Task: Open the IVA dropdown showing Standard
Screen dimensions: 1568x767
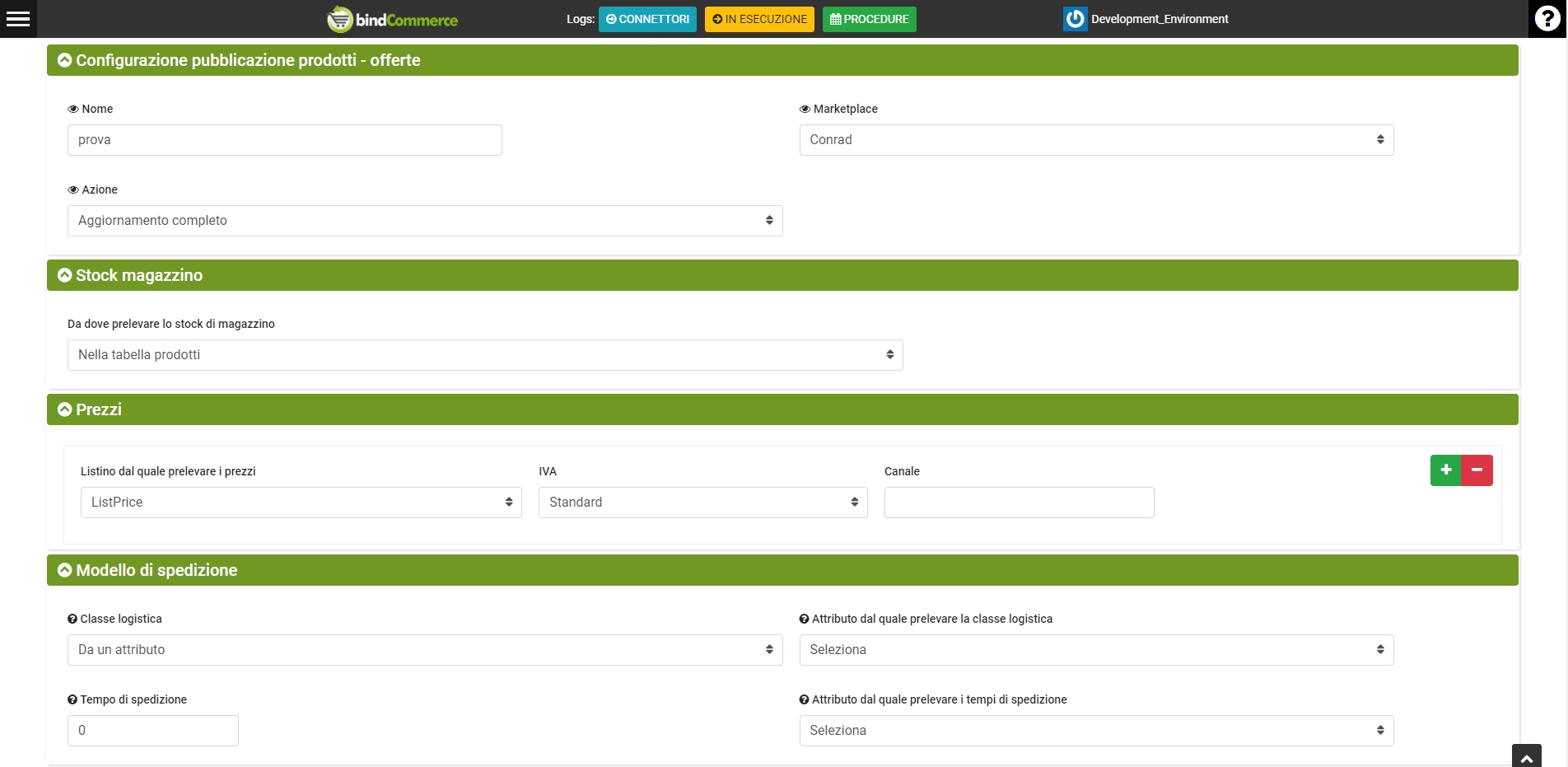Action: tap(702, 503)
